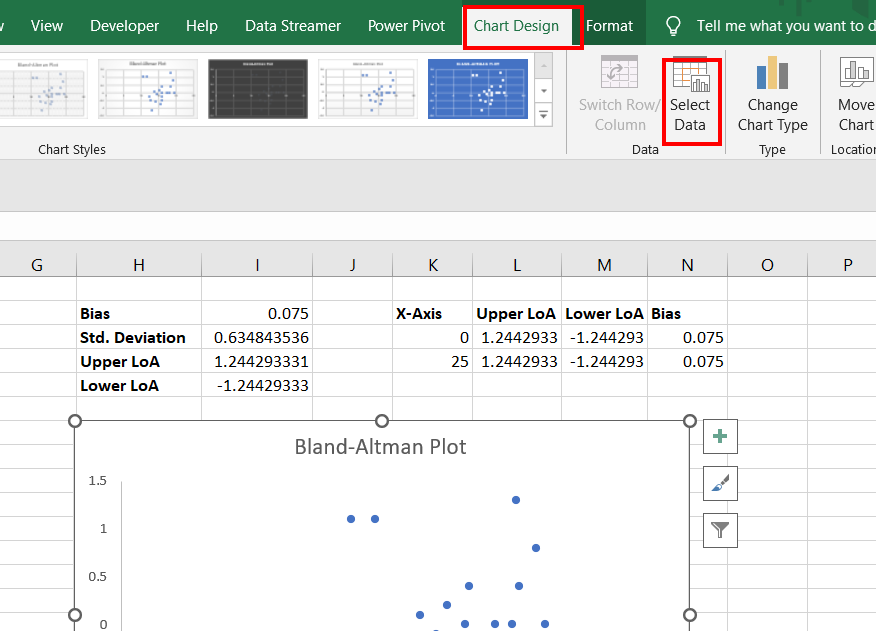
Task: Select cell containing Upper LoA header in column L
Action: coord(517,314)
